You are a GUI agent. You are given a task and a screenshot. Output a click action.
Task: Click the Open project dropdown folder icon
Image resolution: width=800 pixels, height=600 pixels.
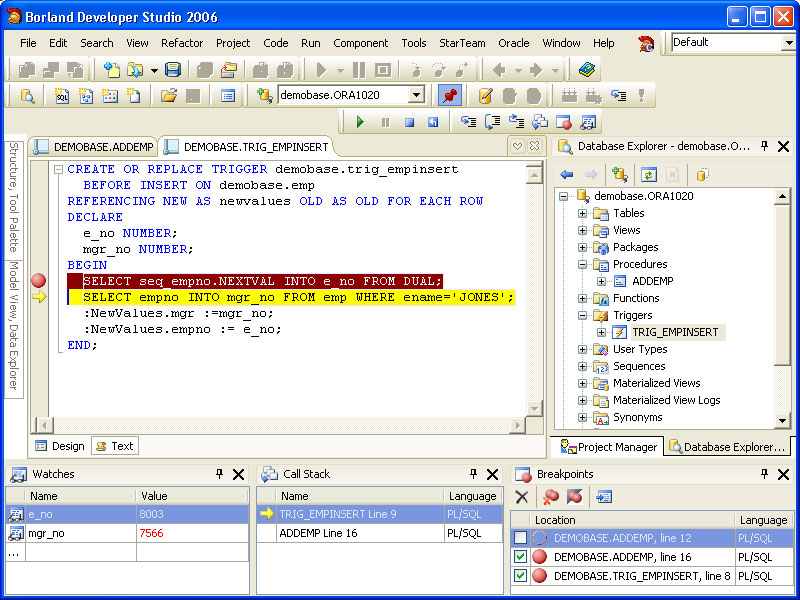(x=135, y=69)
